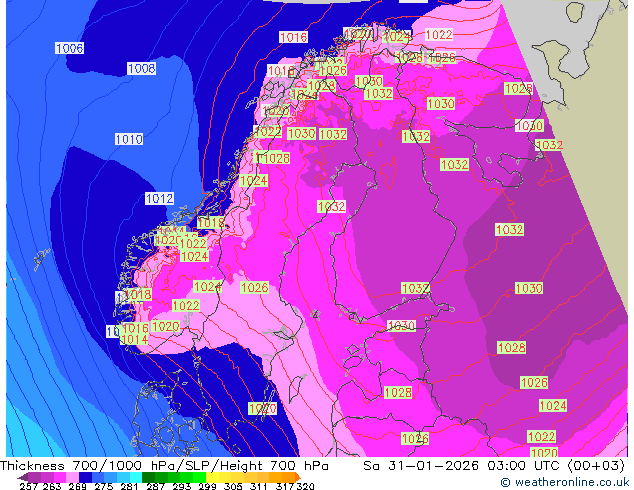
Task: Click the legend value 299
Action: (207, 486)
